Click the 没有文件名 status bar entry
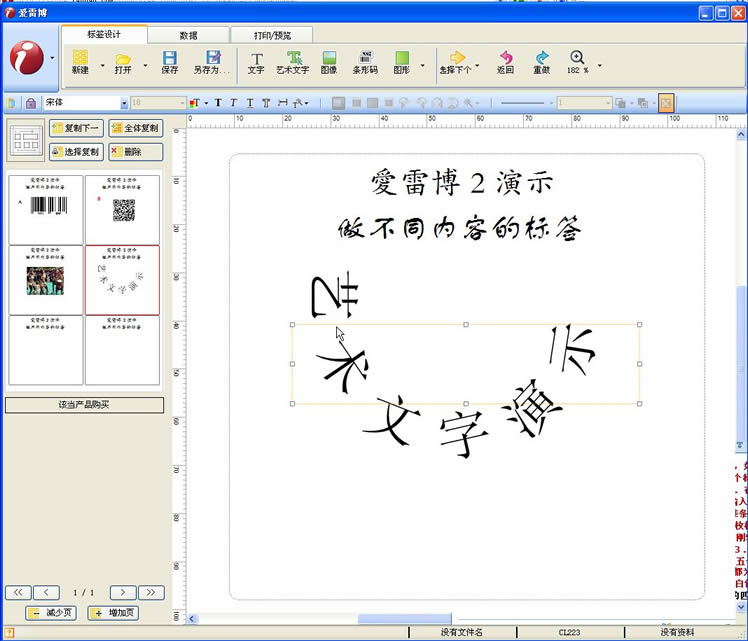The image size is (748, 641). (462, 633)
